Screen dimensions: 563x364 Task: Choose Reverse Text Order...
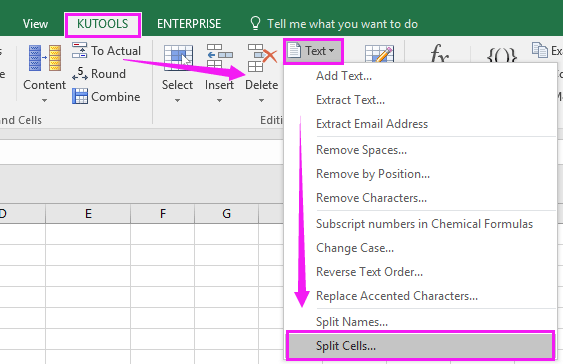[419, 272]
